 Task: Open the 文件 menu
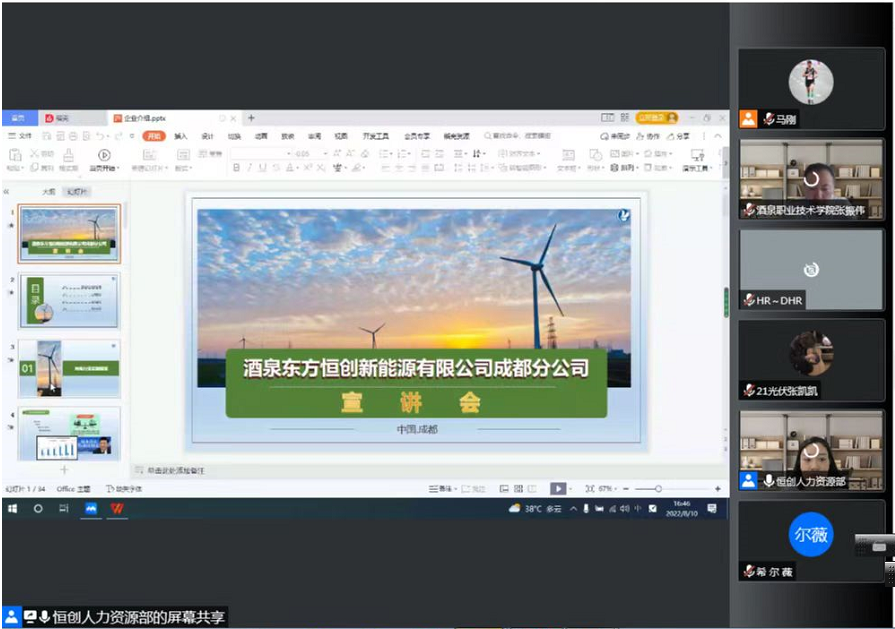click(x=21, y=136)
